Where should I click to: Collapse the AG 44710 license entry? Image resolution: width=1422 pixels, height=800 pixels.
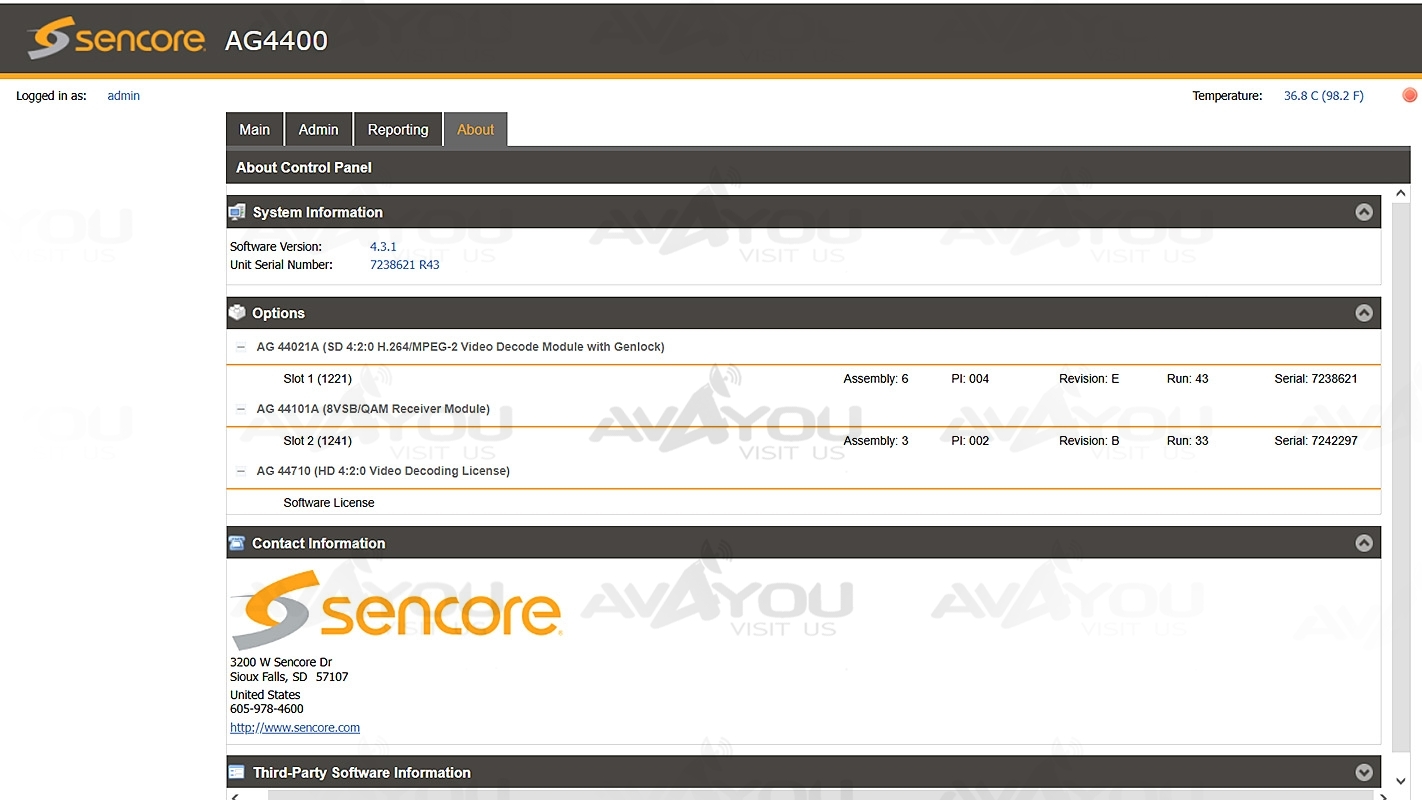coord(241,471)
